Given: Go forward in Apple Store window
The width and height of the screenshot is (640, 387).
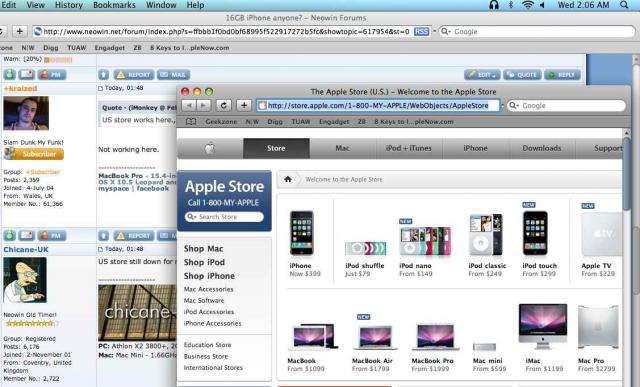Looking at the screenshot, I should coord(203,105).
